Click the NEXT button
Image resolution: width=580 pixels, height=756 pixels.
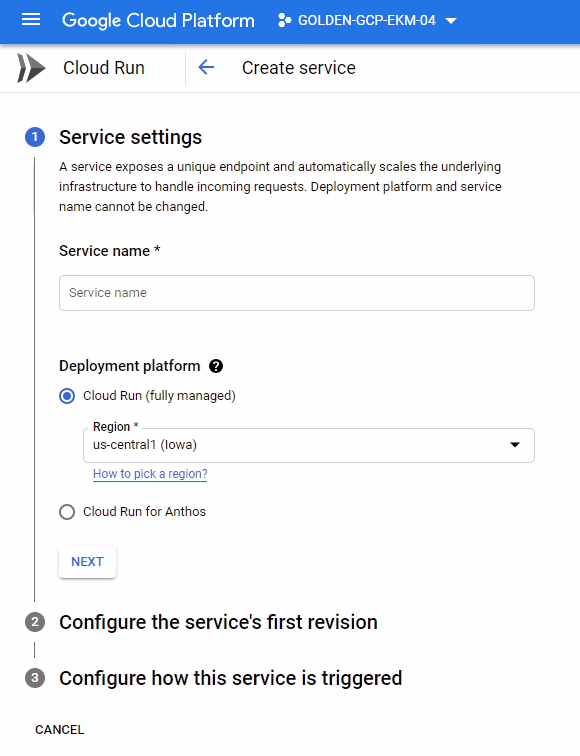click(87, 562)
